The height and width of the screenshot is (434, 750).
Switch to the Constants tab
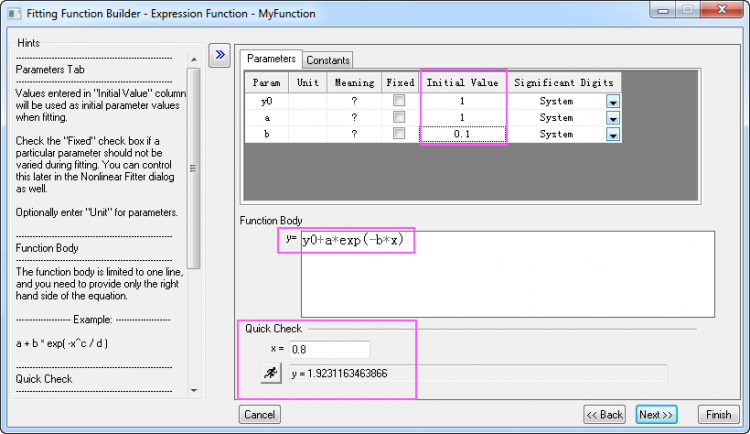(328, 60)
